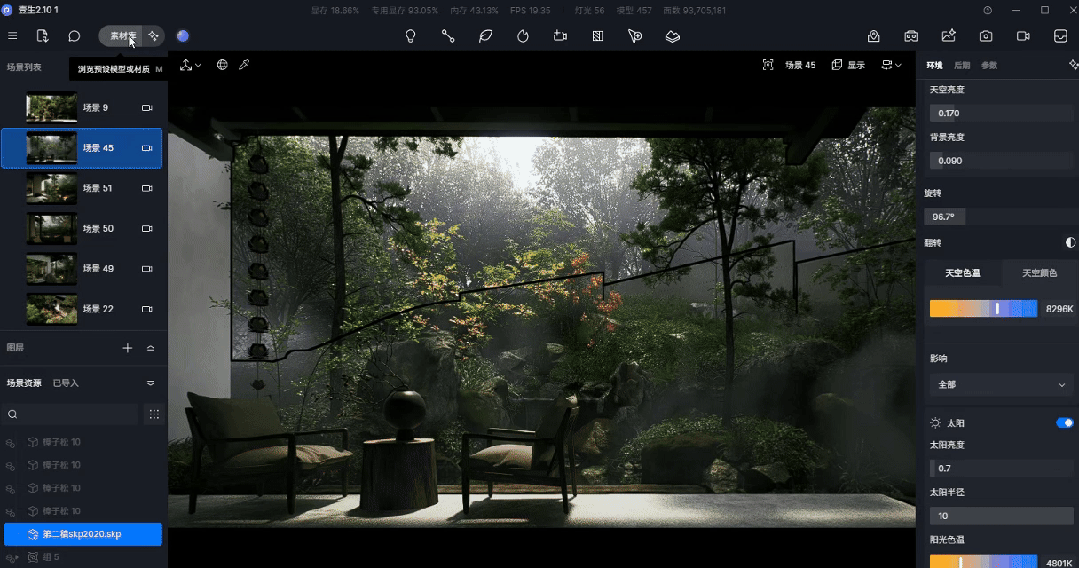Screen dimensions: 1079x568
Task: Expand the 场景资源 panel chevron
Action: [151, 383]
